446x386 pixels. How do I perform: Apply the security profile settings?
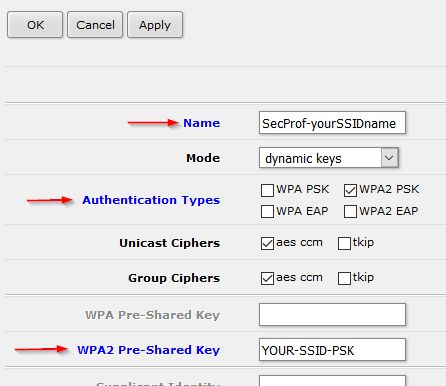(155, 25)
